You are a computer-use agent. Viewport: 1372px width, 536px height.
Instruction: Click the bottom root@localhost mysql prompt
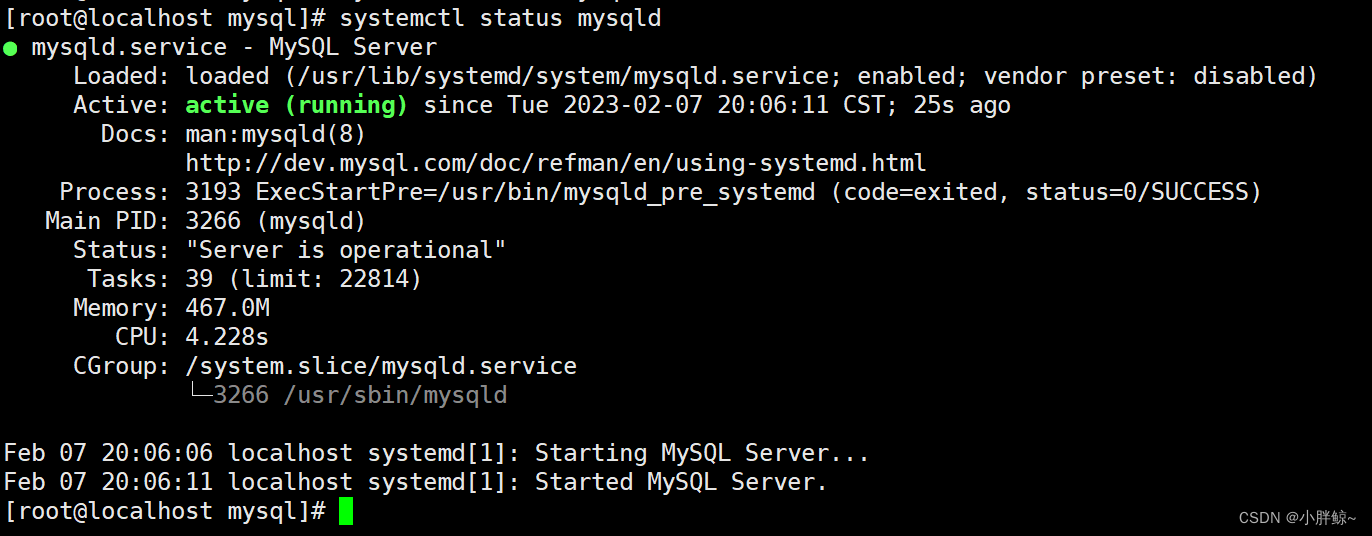click(x=165, y=511)
